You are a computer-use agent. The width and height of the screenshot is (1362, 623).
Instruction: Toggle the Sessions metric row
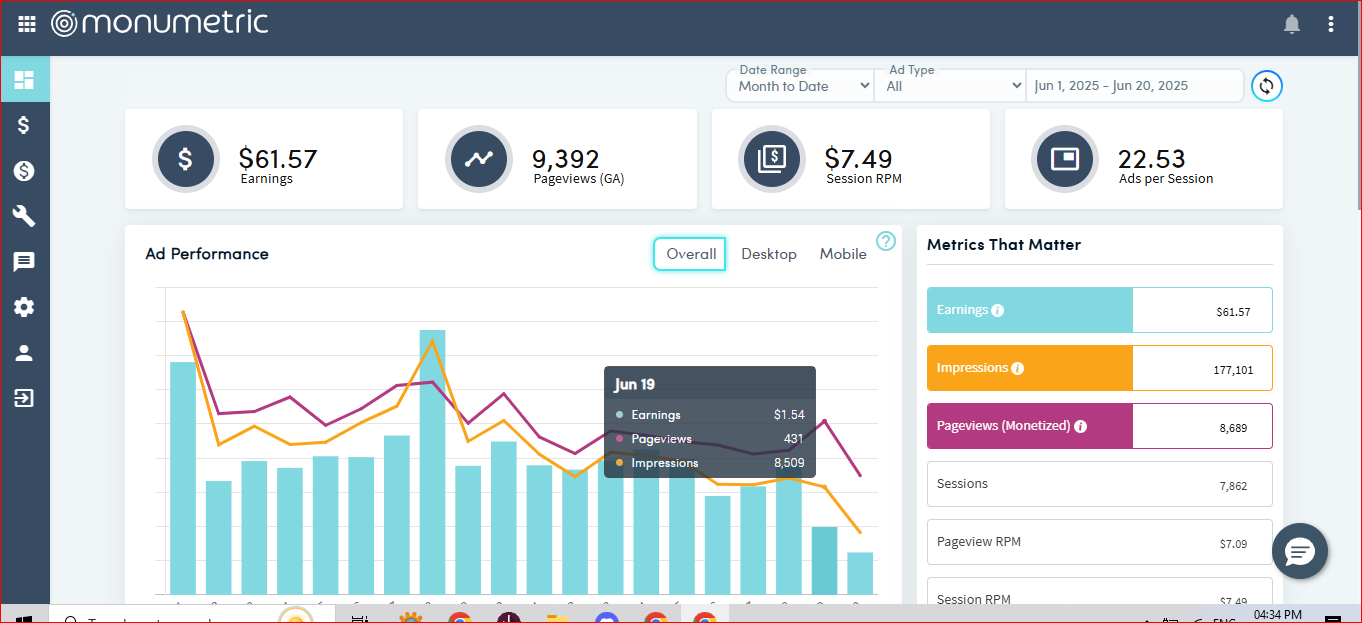(x=1100, y=484)
